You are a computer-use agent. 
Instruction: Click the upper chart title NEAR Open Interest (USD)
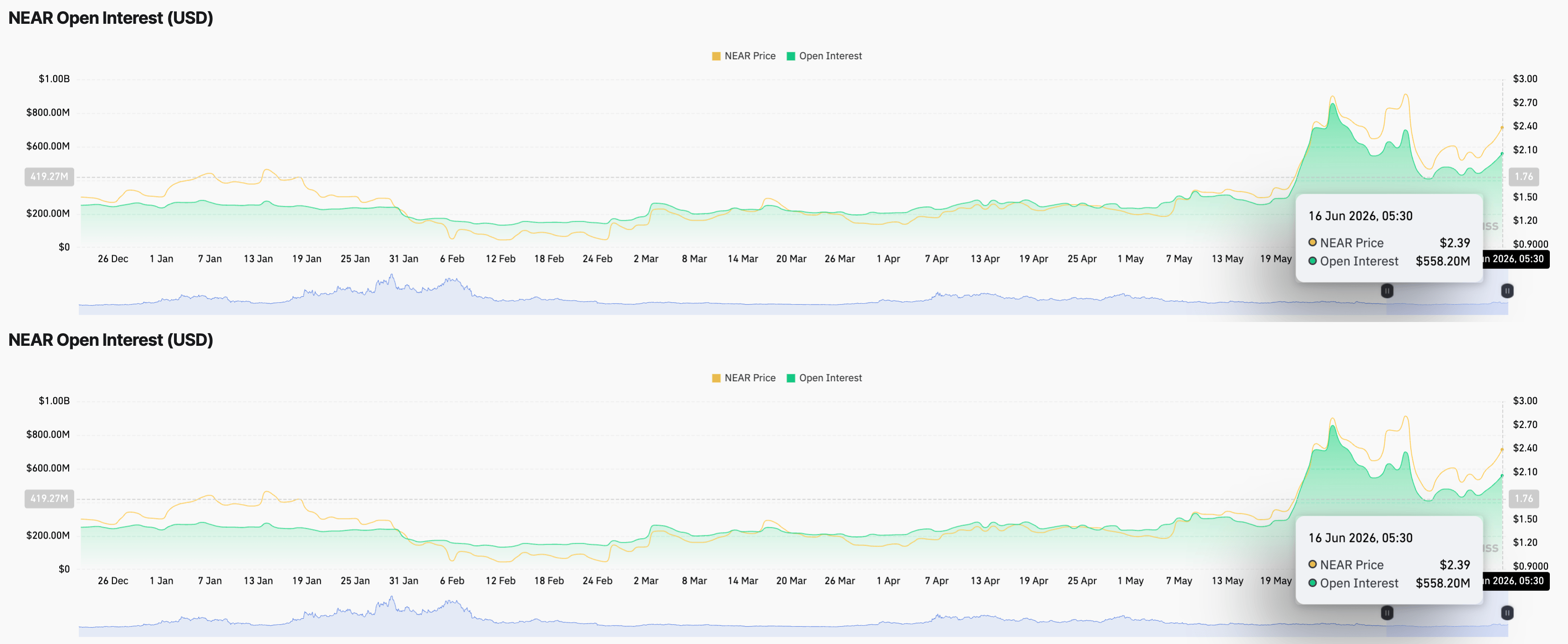coord(111,18)
